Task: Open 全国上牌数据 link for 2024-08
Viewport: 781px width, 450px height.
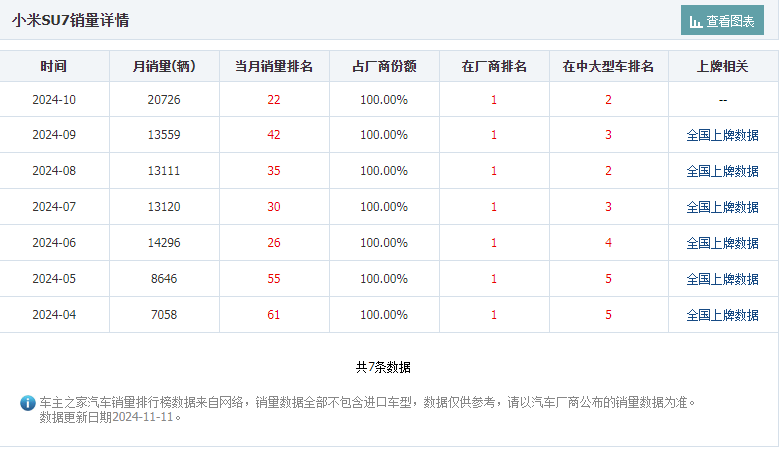Action: point(722,171)
